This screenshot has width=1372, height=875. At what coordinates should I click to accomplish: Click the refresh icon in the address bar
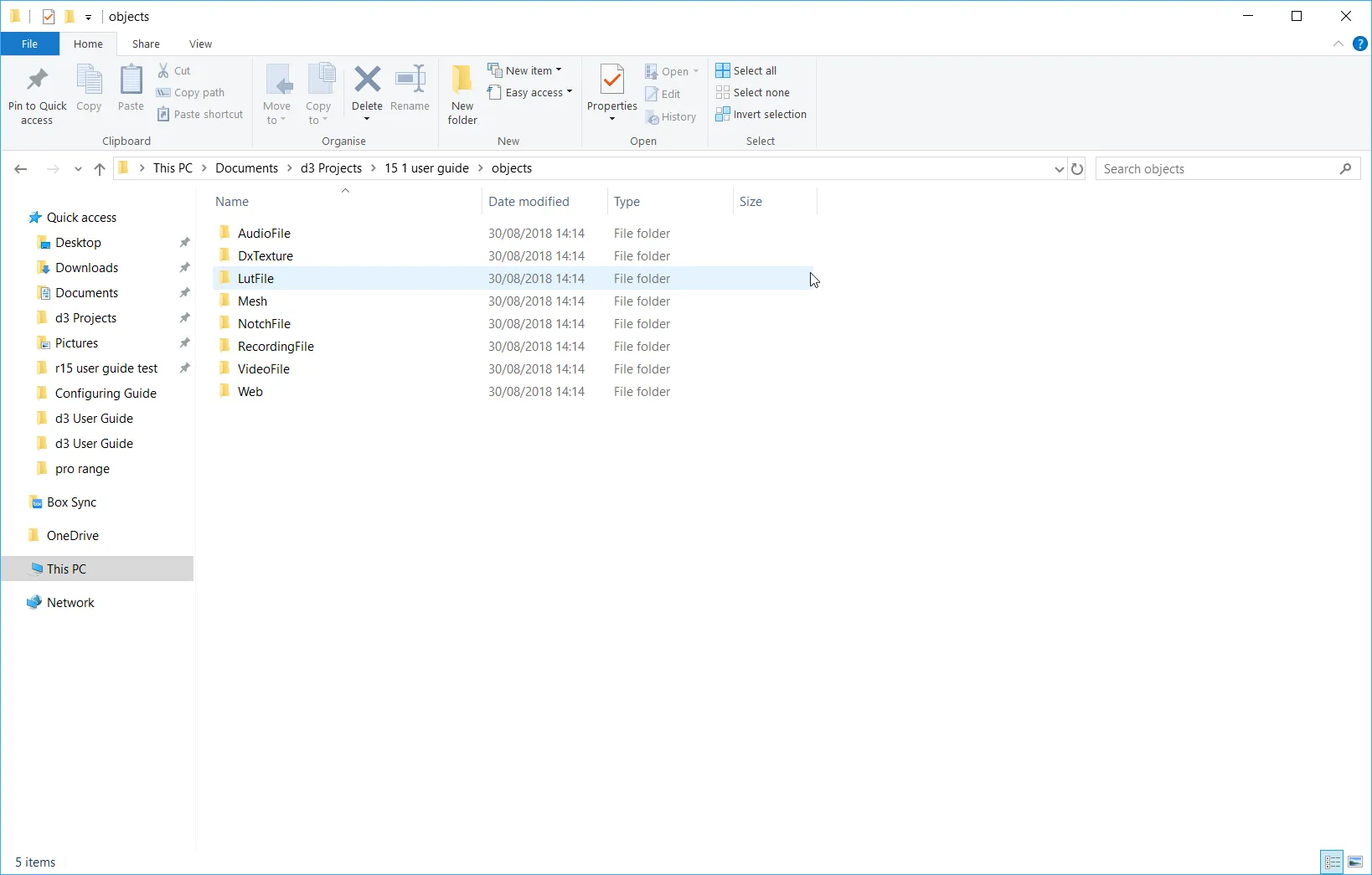click(1077, 168)
